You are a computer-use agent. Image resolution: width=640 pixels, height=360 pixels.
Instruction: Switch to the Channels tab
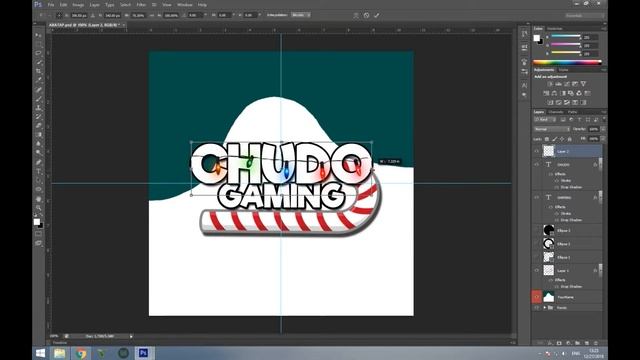click(x=556, y=112)
